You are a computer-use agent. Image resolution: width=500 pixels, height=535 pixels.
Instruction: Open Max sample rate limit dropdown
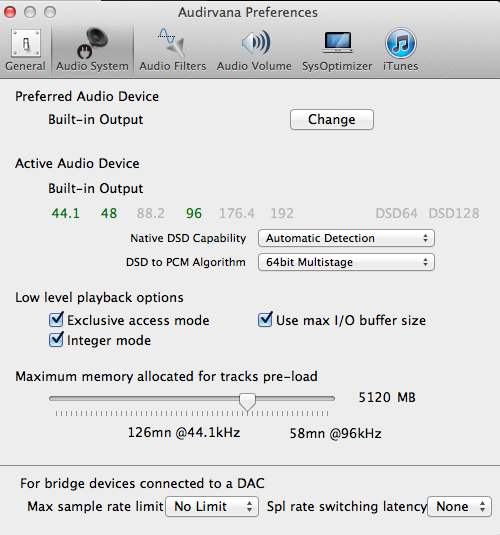(x=212, y=507)
